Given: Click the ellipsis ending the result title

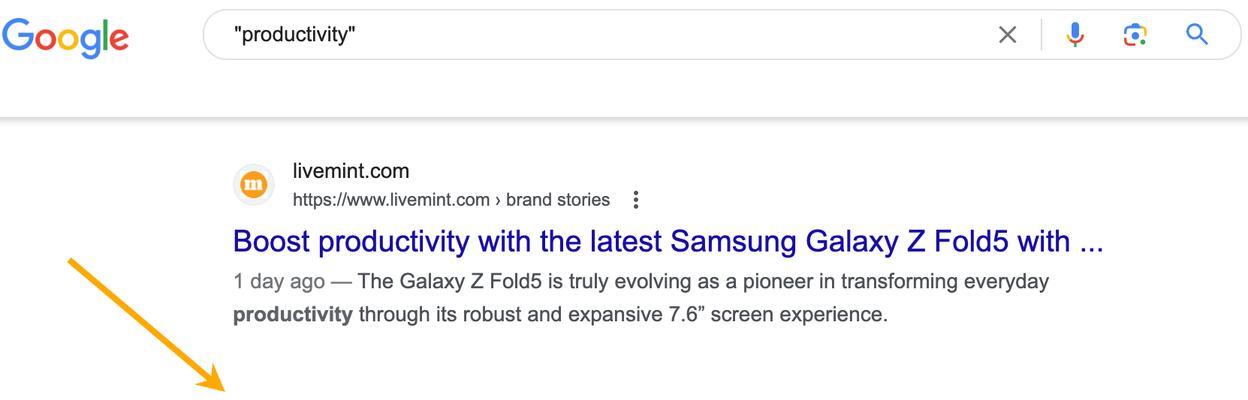Looking at the screenshot, I should (x=1091, y=243).
